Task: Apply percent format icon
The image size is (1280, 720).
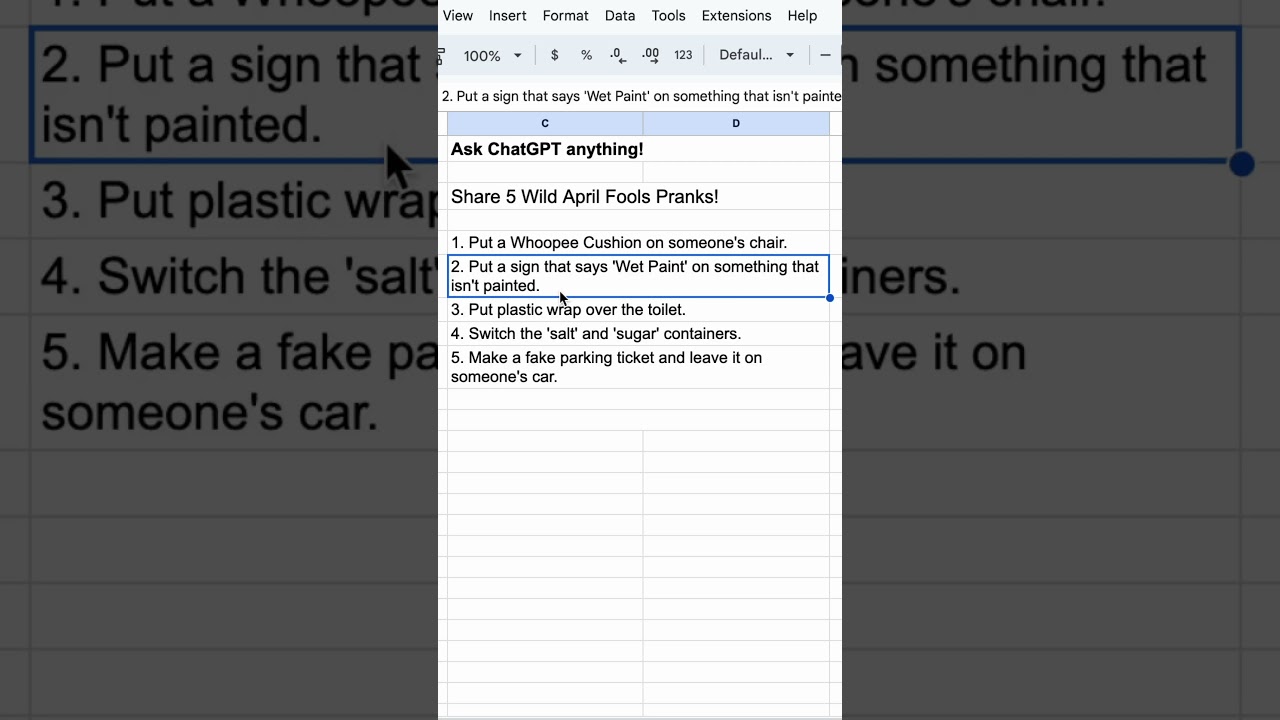Action: [586, 56]
